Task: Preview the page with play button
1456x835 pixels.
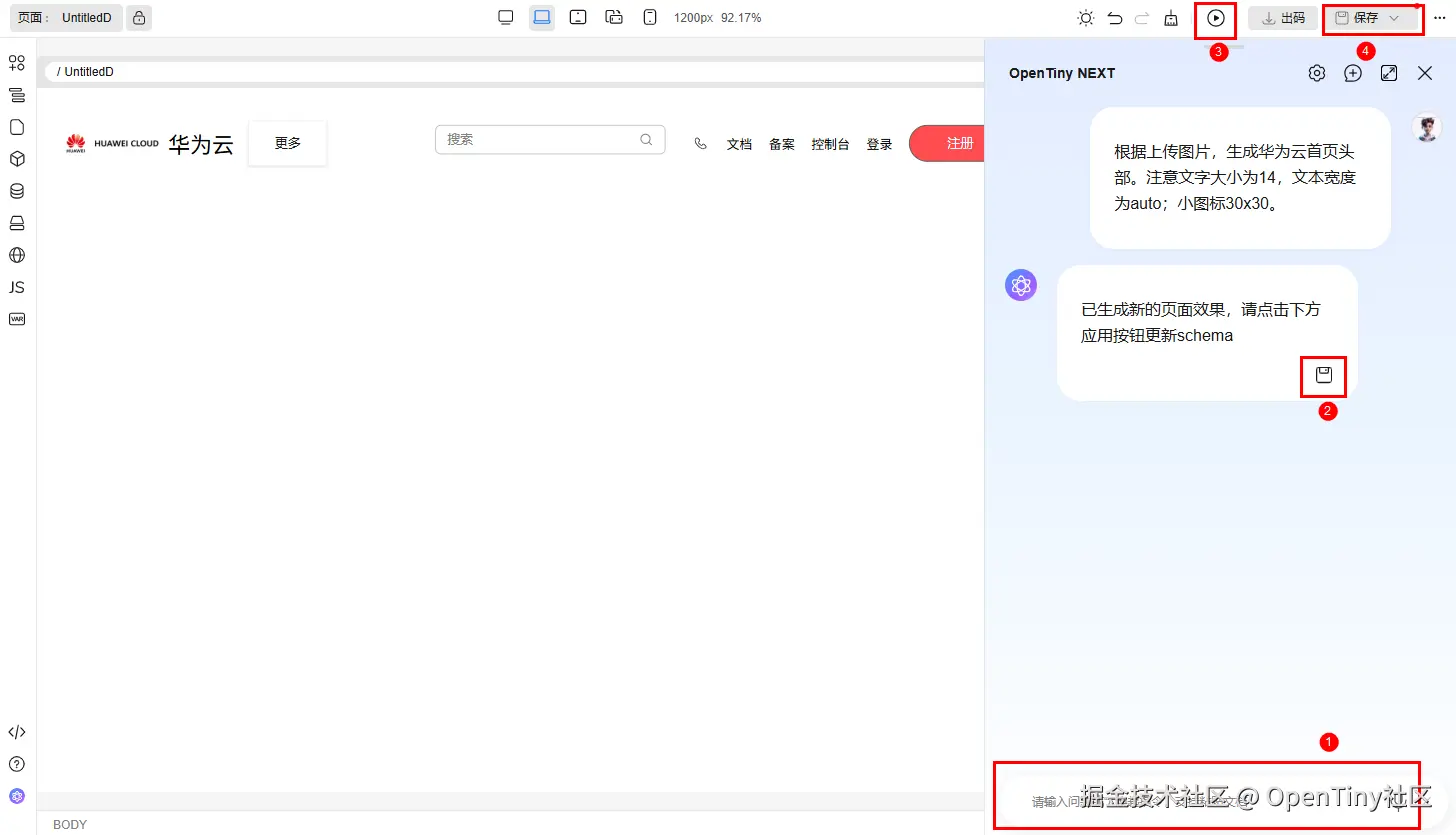Action: click(x=1216, y=18)
